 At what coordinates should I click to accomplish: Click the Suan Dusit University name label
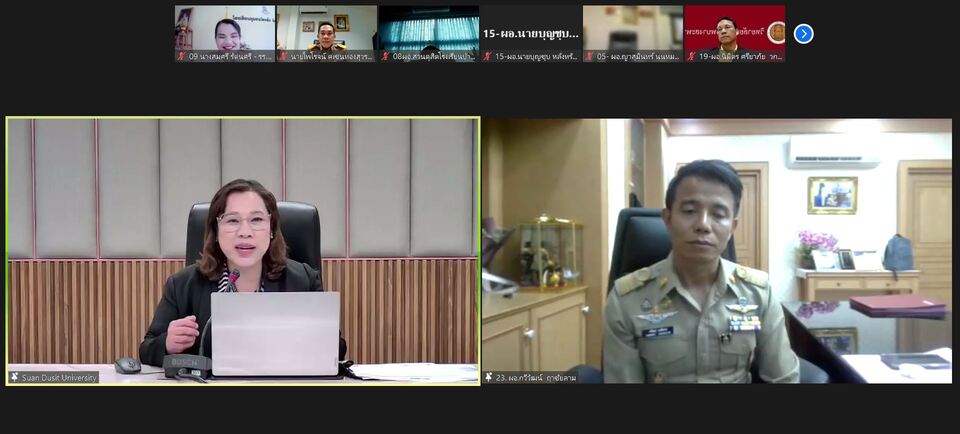[60, 377]
